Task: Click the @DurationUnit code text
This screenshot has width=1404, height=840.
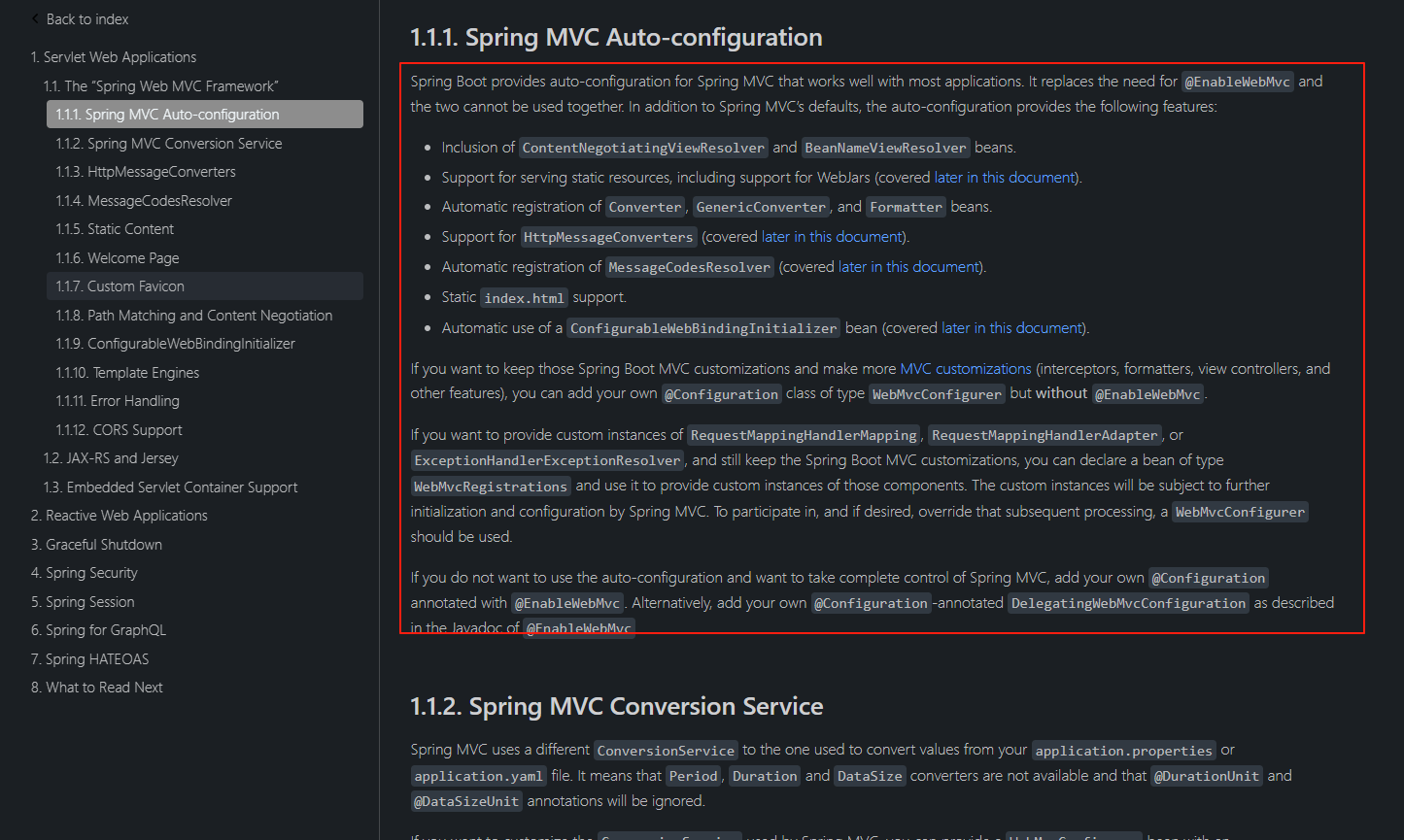Action: (1206, 777)
